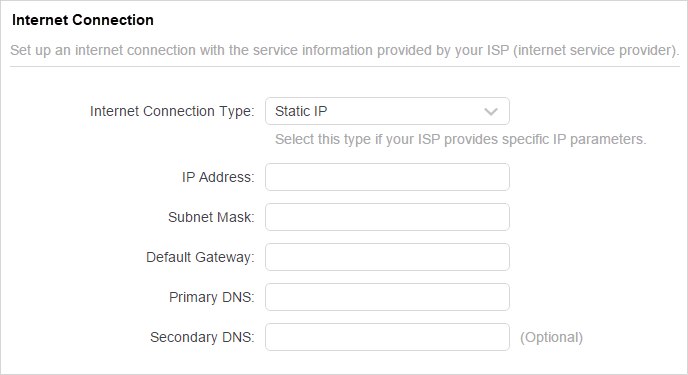
Task: Open the Internet Connection Type dropdown
Action: 387,111
